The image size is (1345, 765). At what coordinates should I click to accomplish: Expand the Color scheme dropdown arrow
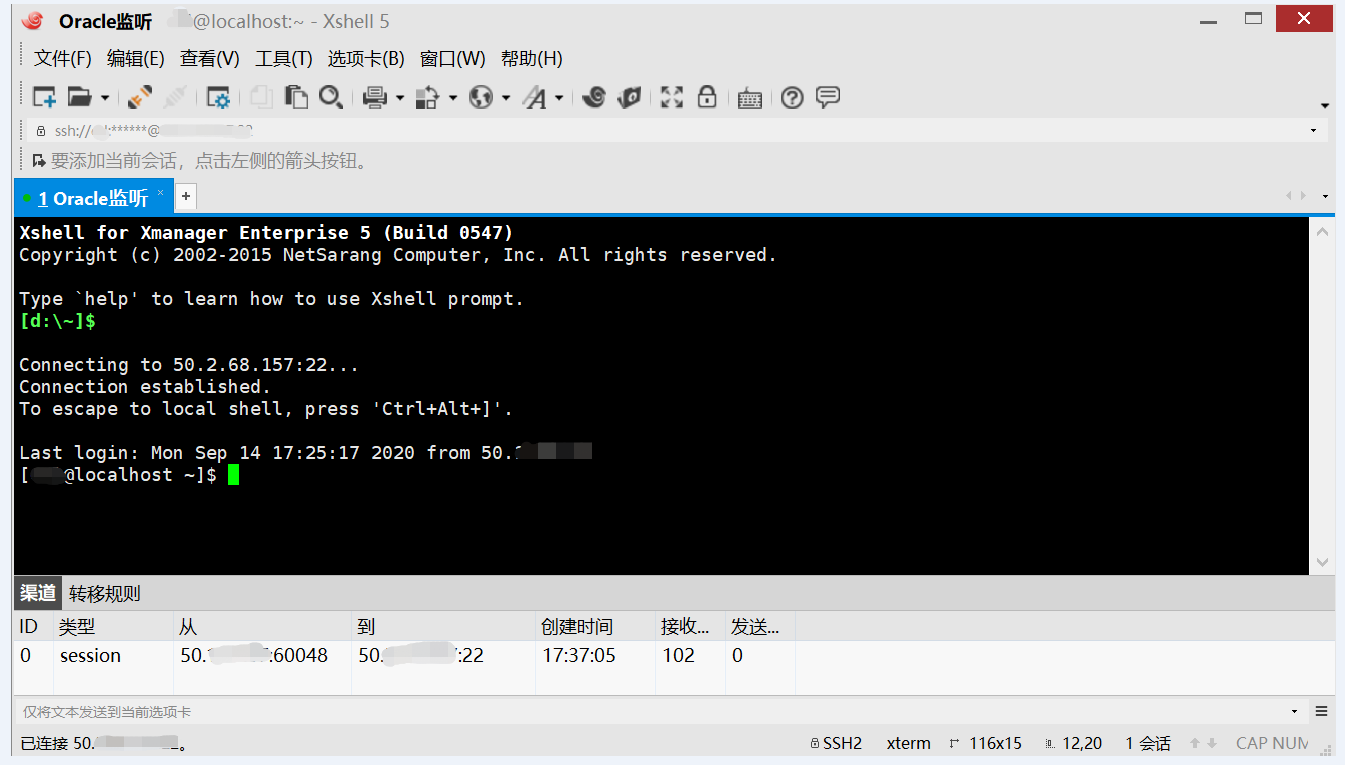point(453,98)
